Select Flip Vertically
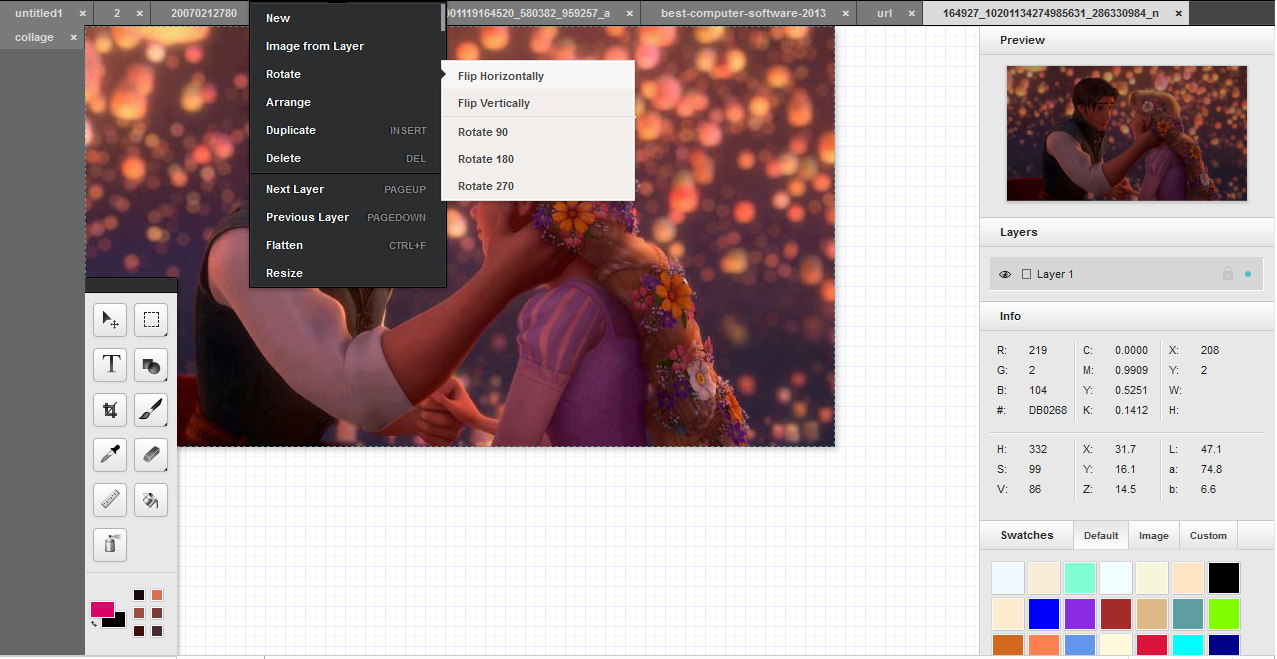This screenshot has width=1277, height=659. click(538, 103)
